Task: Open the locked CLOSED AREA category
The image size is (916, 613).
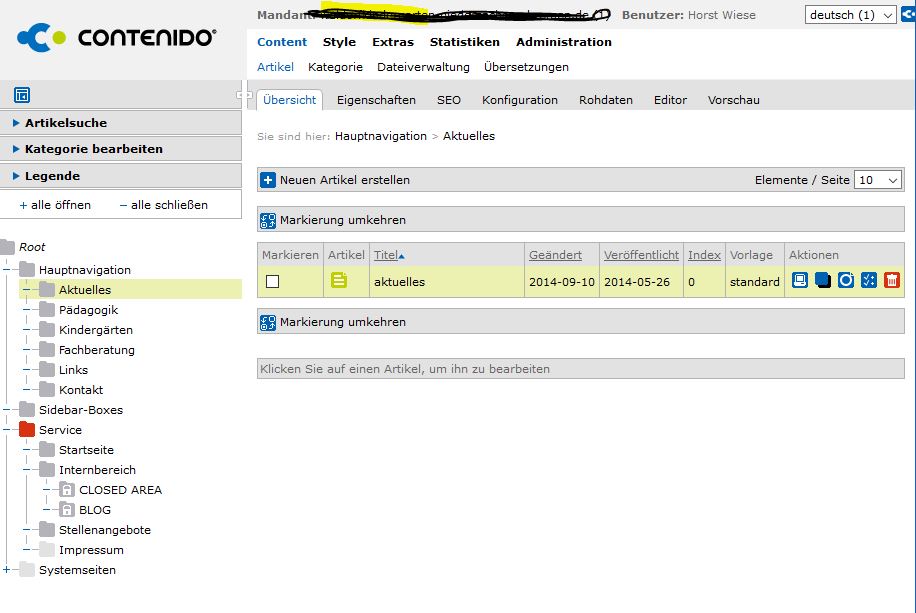Action: click(119, 490)
